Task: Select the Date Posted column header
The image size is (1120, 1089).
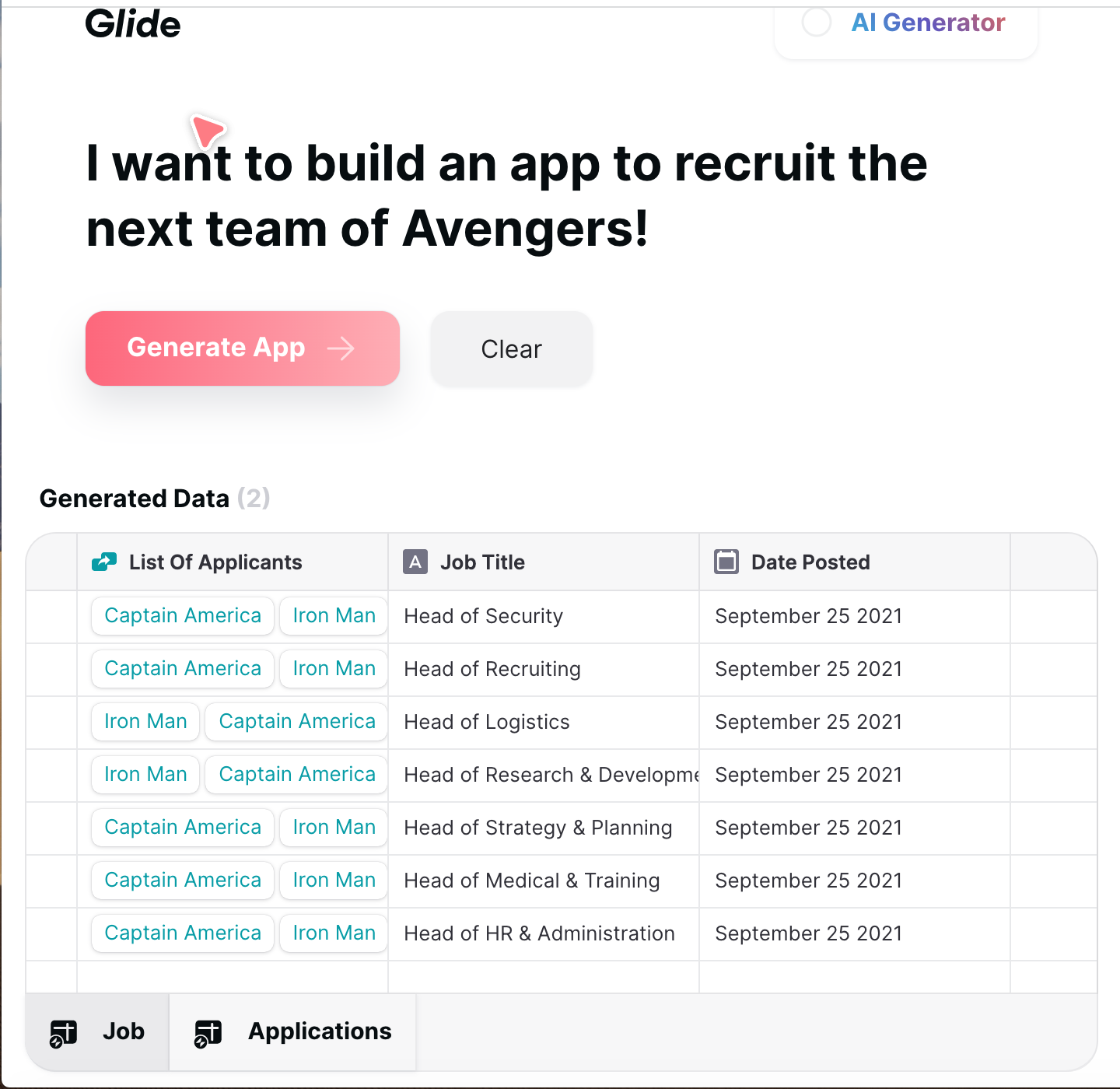Action: [855, 562]
